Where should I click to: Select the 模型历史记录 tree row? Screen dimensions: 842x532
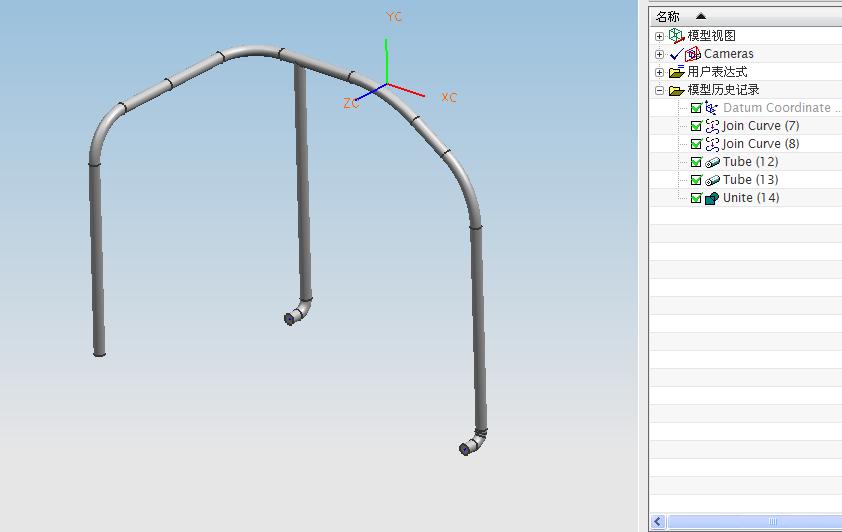[x=746, y=90]
